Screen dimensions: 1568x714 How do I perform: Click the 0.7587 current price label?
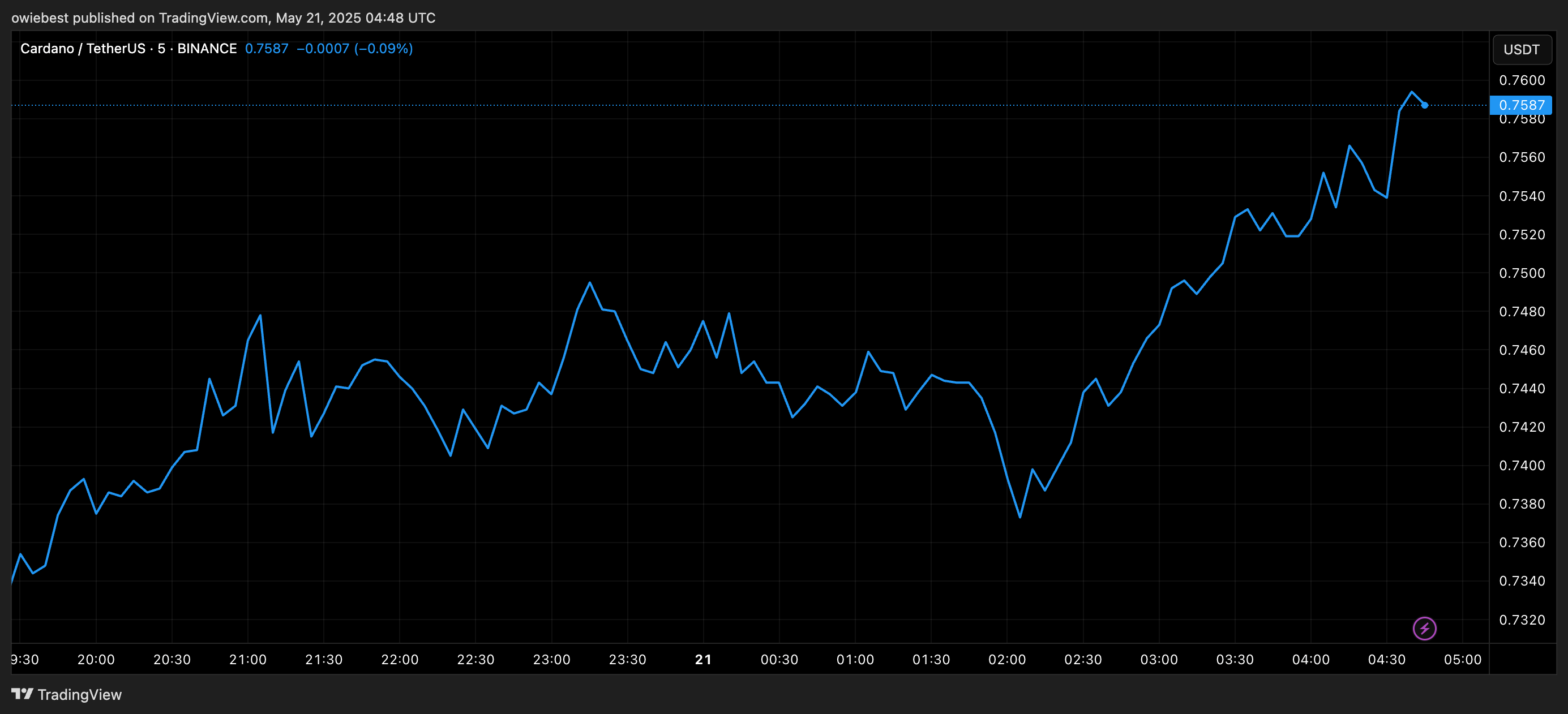[1520, 105]
